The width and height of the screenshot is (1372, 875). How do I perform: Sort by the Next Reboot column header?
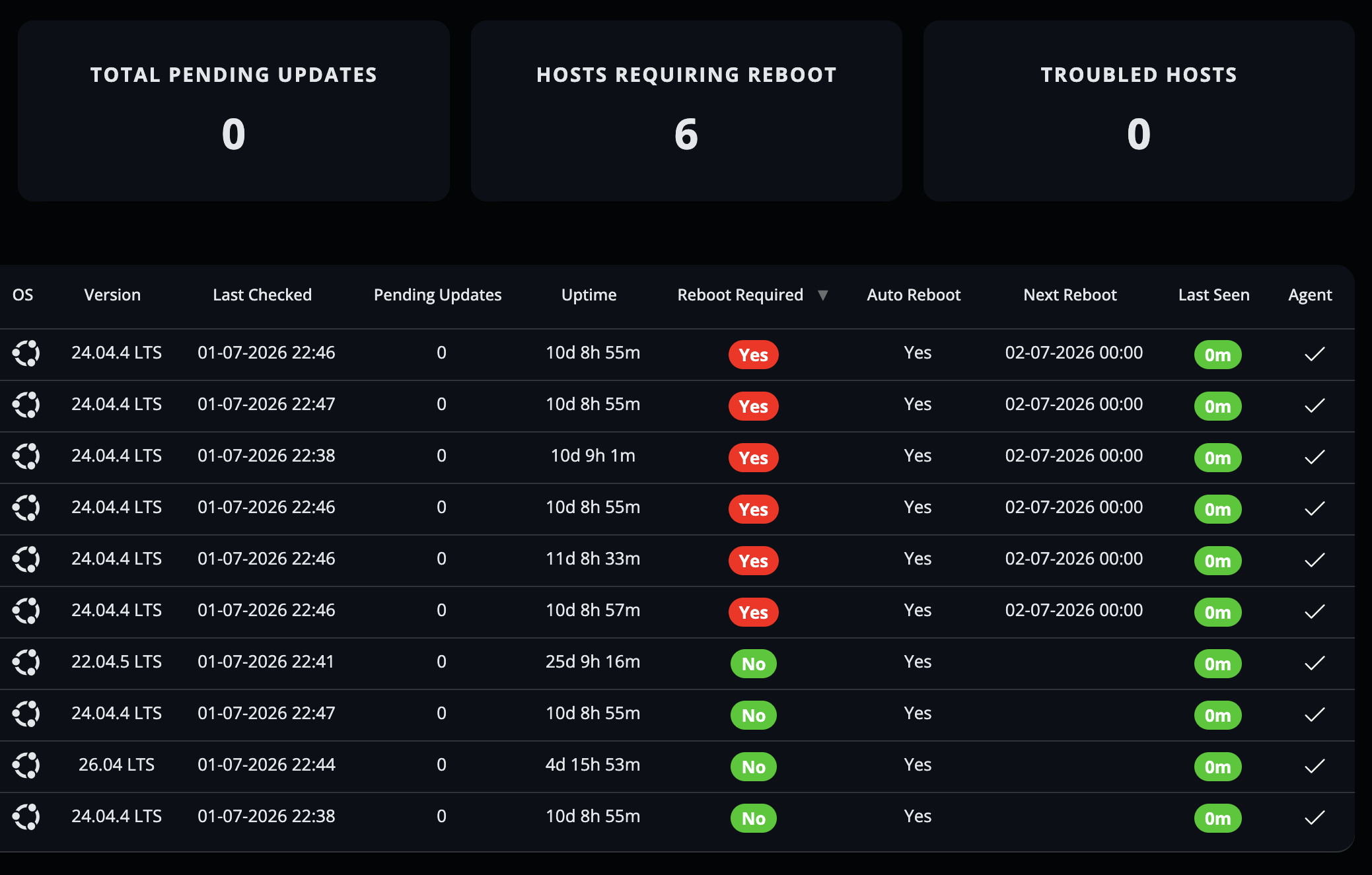tap(1070, 295)
